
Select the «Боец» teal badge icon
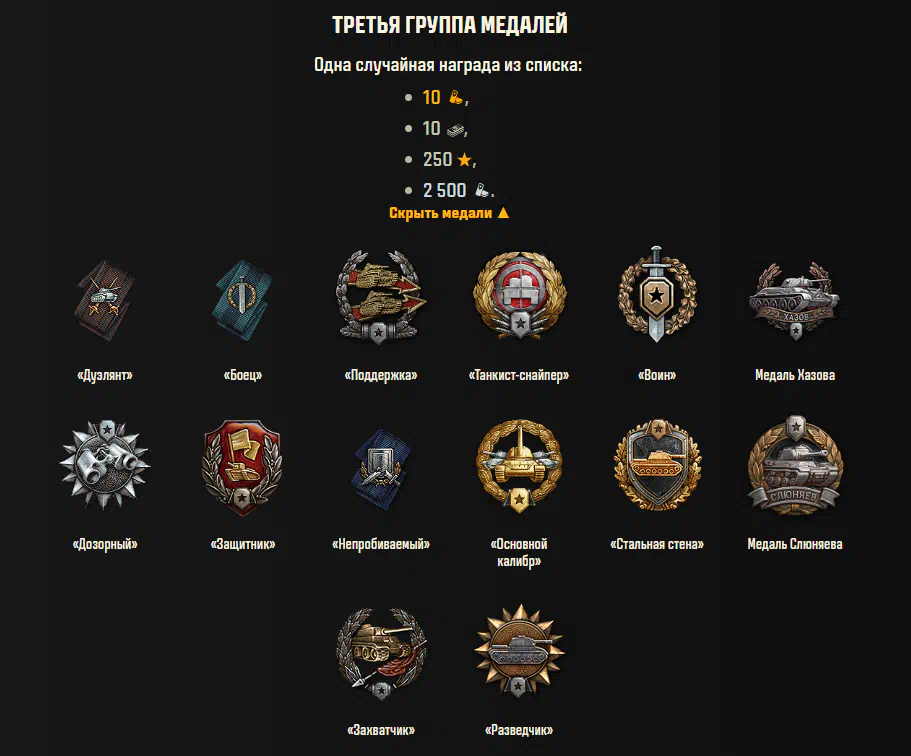click(x=243, y=300)
